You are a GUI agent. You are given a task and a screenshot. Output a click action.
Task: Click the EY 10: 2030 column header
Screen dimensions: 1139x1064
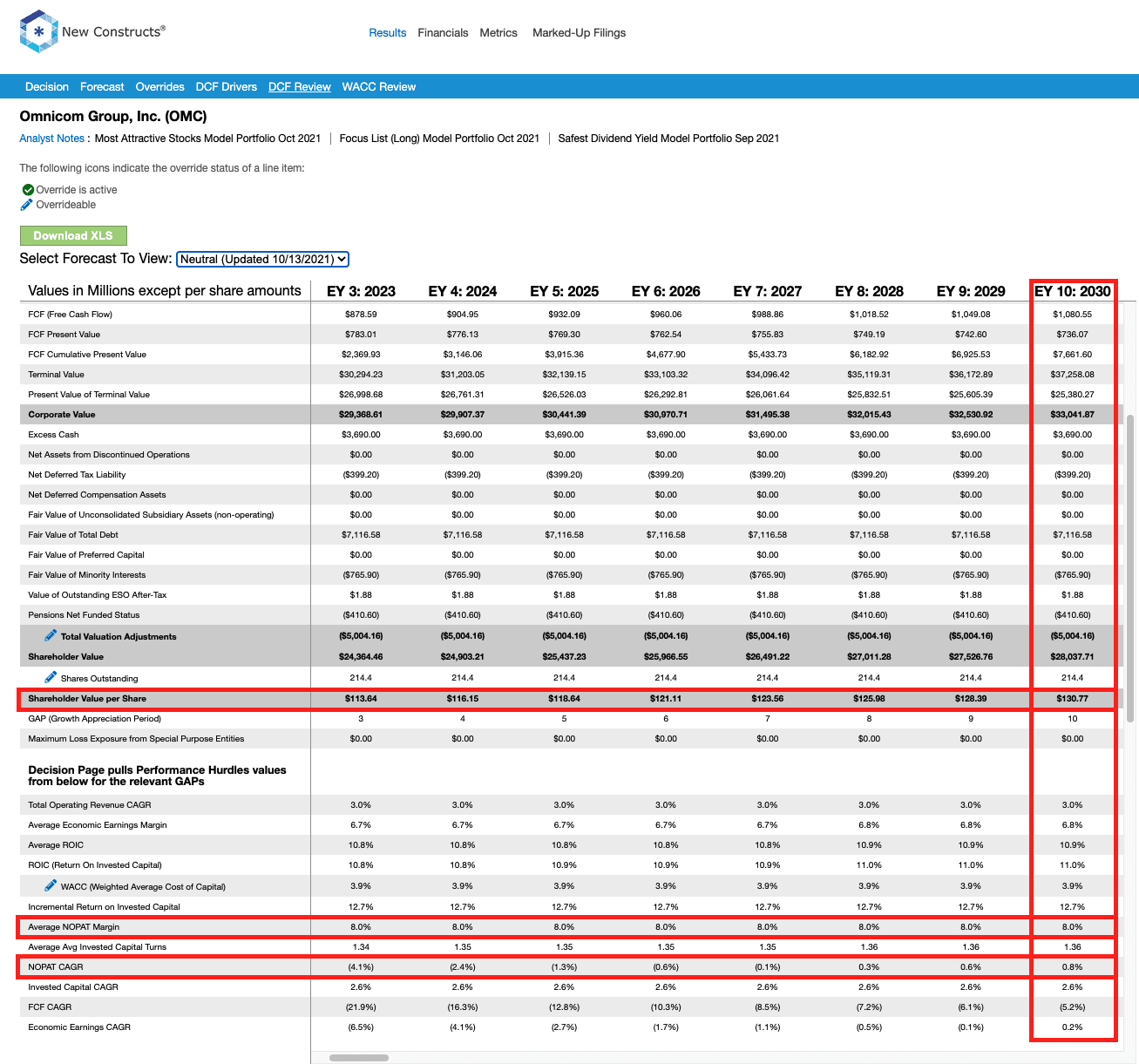pyautogui.click(x=1073, y=291)
